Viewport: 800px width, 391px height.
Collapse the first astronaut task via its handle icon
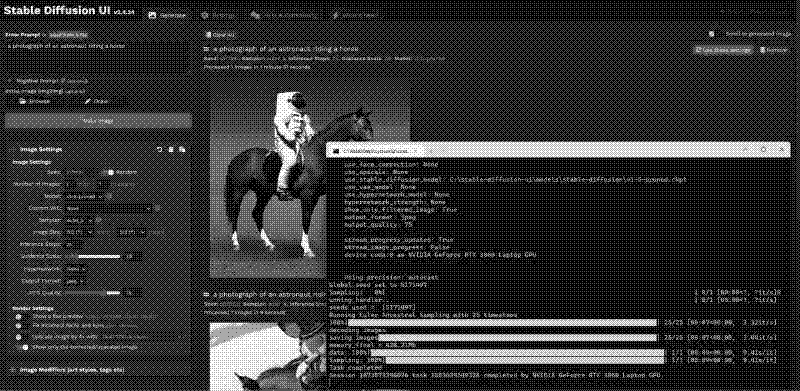coord(207,49)
